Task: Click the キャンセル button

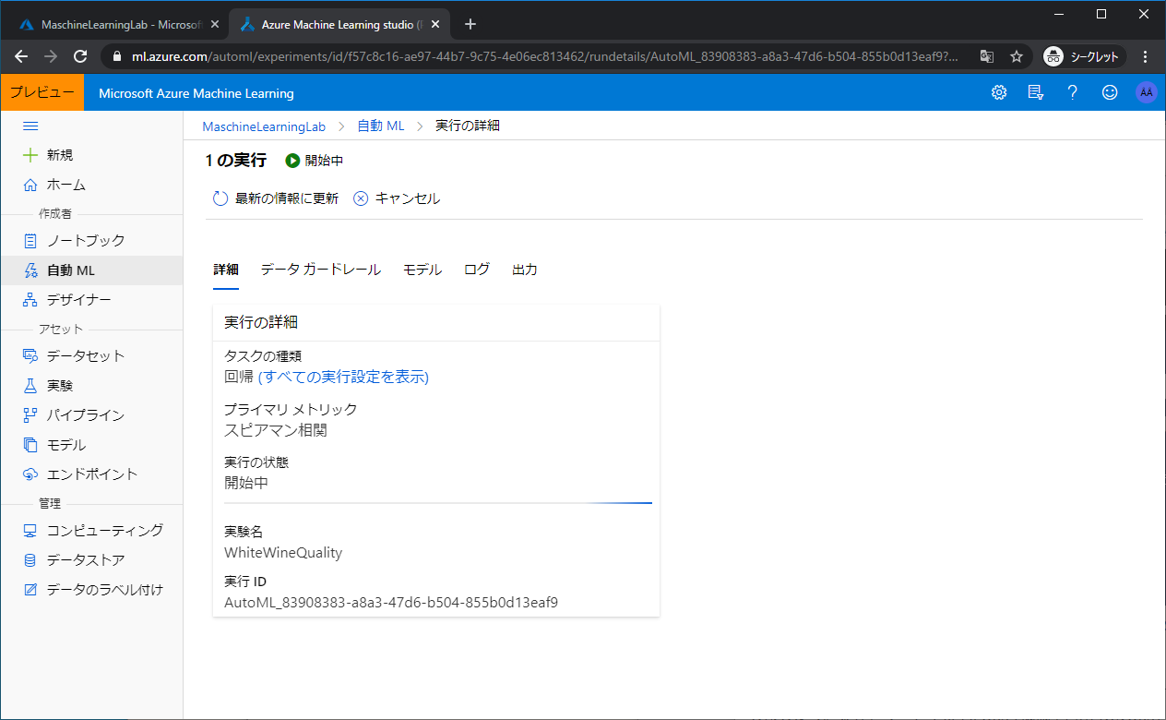Action: tap(397, 198)
